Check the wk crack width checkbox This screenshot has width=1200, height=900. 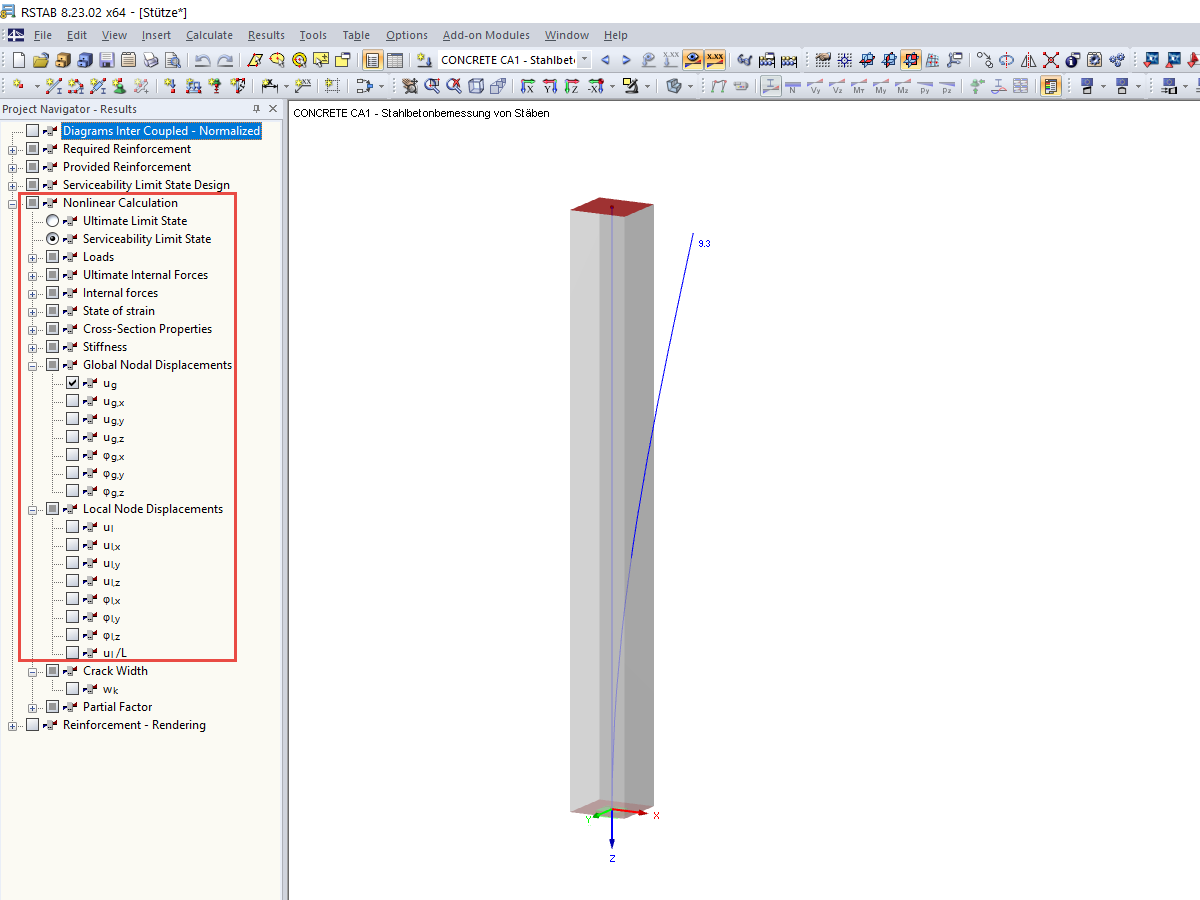(72, 689)
